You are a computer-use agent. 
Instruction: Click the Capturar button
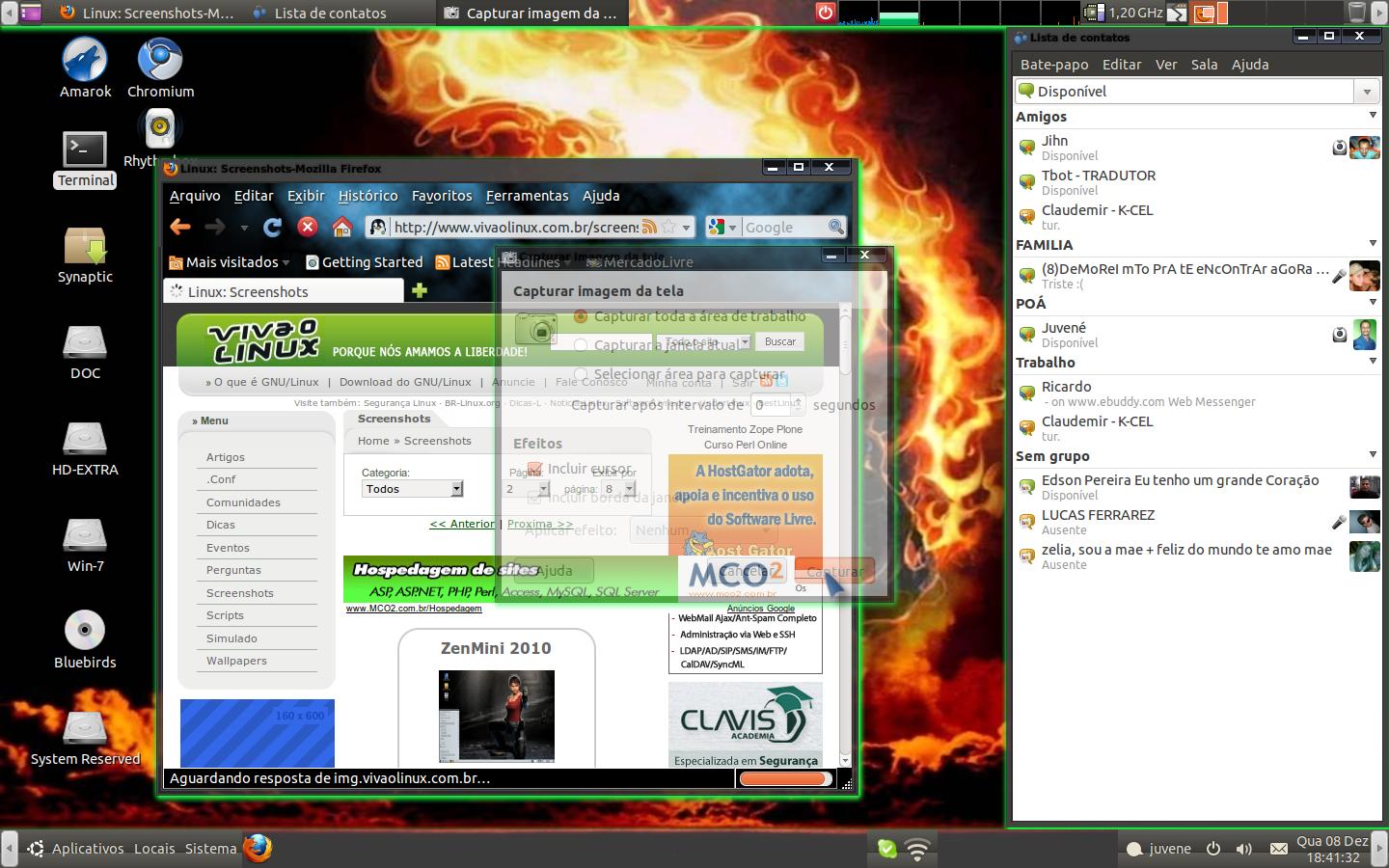point(834,571)
